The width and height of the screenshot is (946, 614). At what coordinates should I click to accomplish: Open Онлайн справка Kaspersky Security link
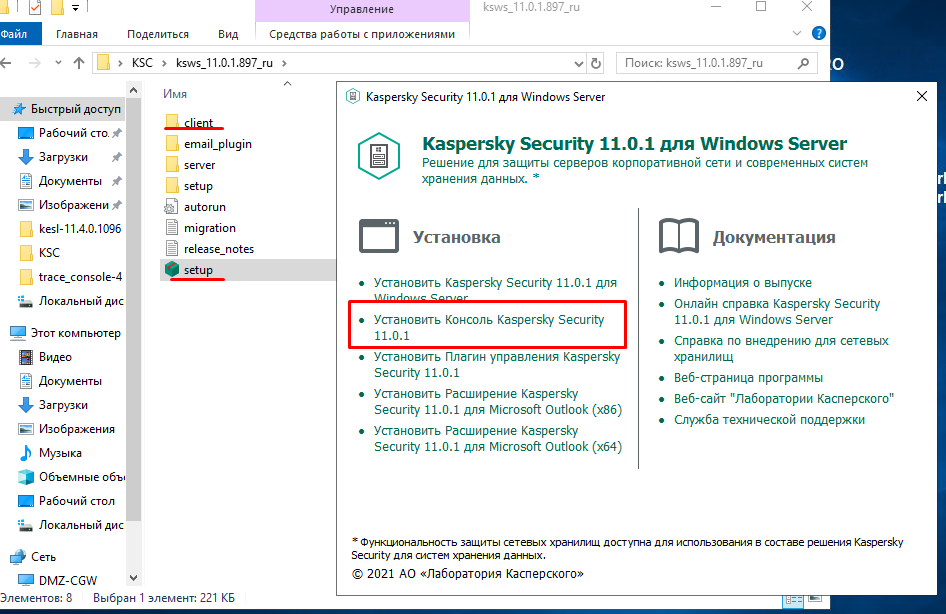click(777, 311)
